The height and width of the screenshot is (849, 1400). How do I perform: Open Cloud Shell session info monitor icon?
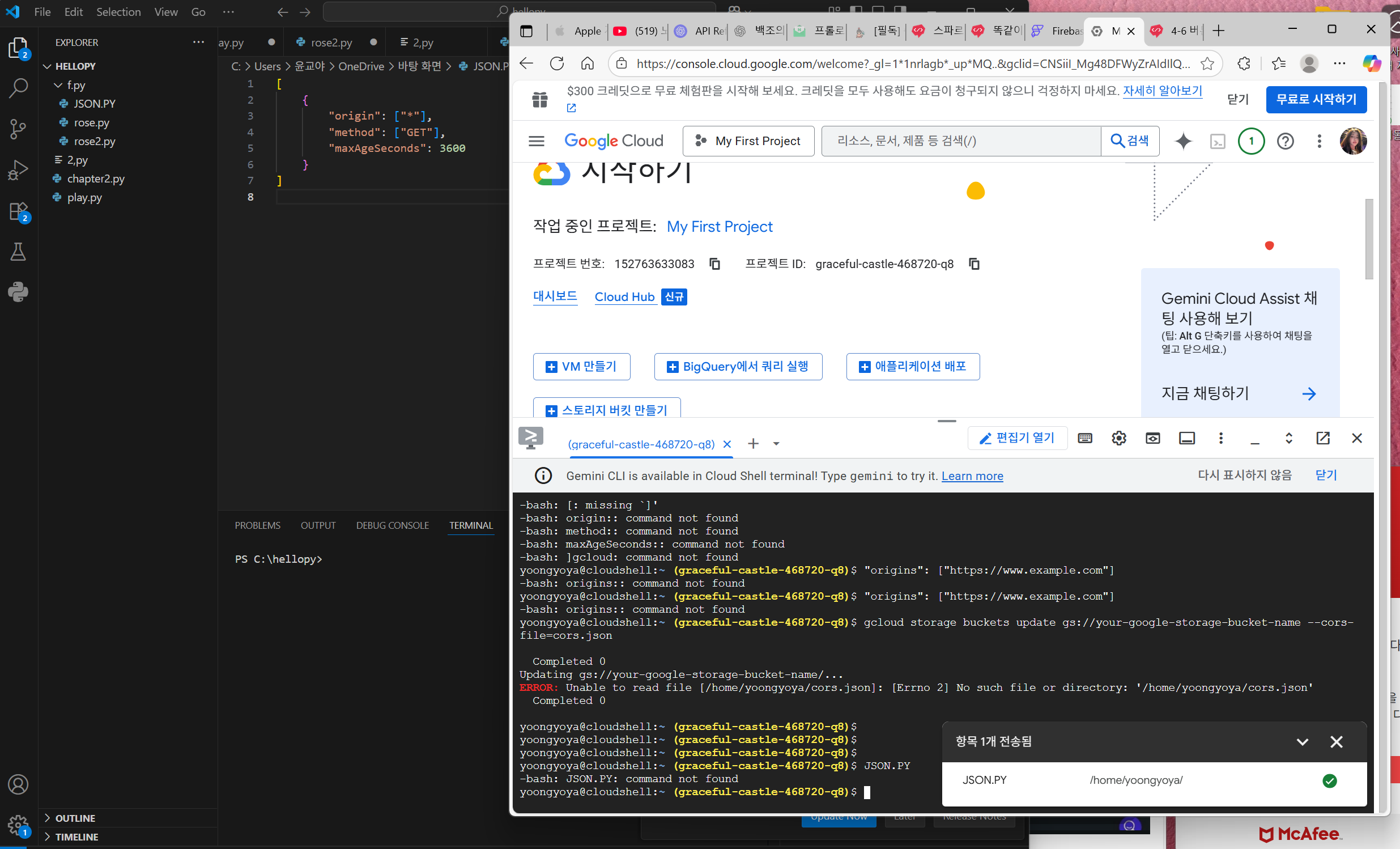click(1187, 438)
